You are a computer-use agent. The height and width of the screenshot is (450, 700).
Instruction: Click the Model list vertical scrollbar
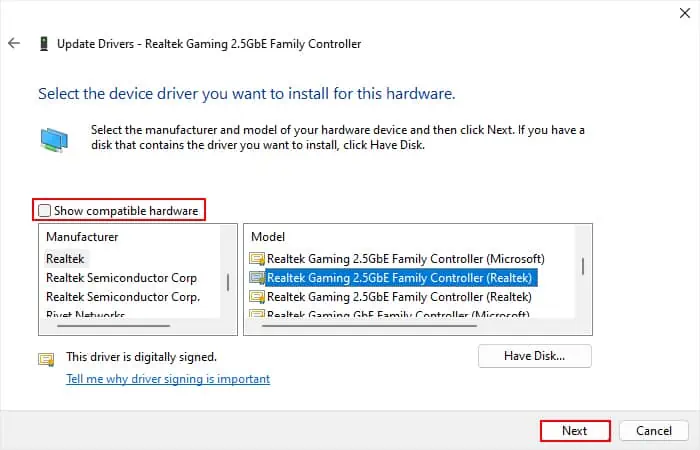coord(582,268)
